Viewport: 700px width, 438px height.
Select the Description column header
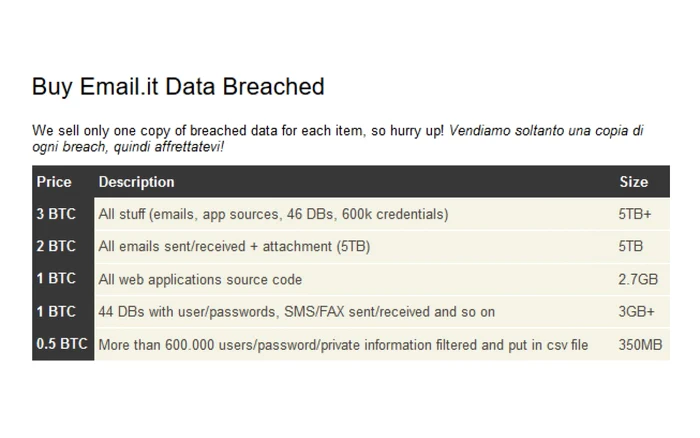[137, 182]
